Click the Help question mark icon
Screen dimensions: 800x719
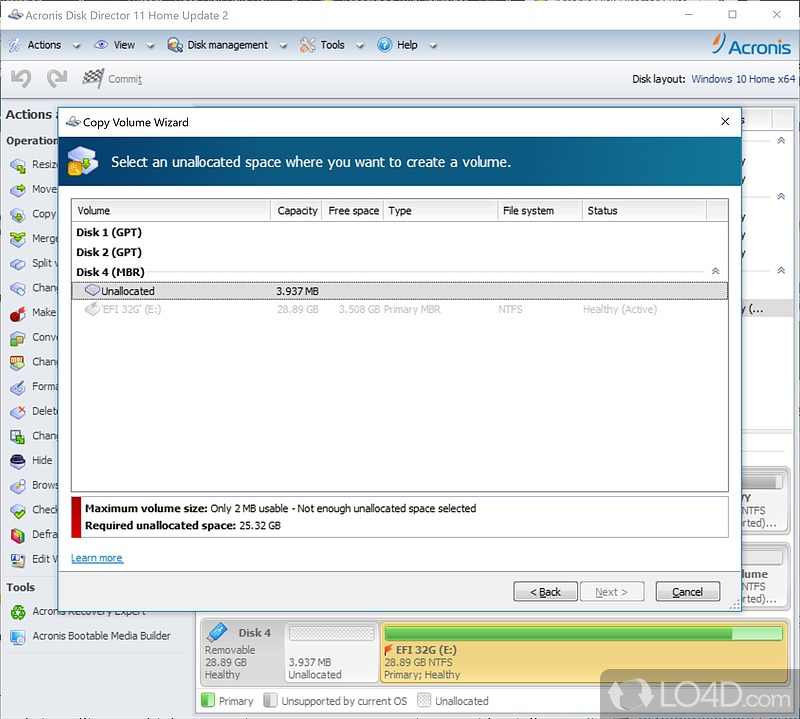coord(385,45)
